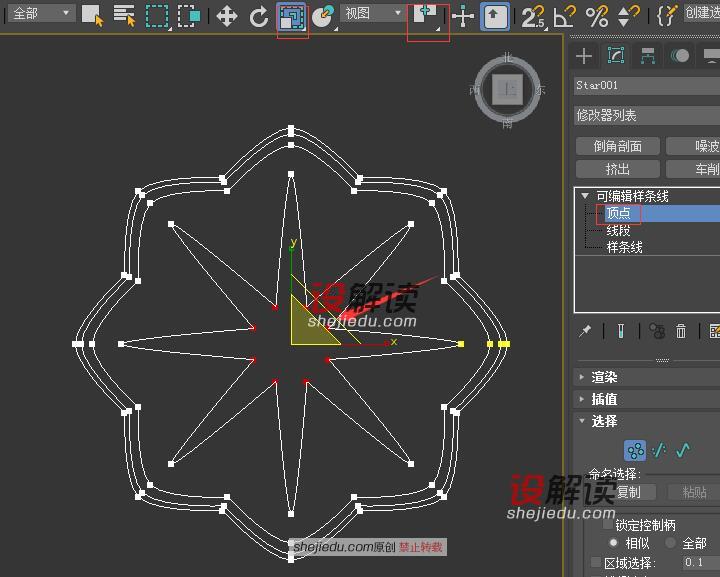Switch to the Hierarchy panel tab
This screenshot has width=720, height=577.
pos(647,56)
